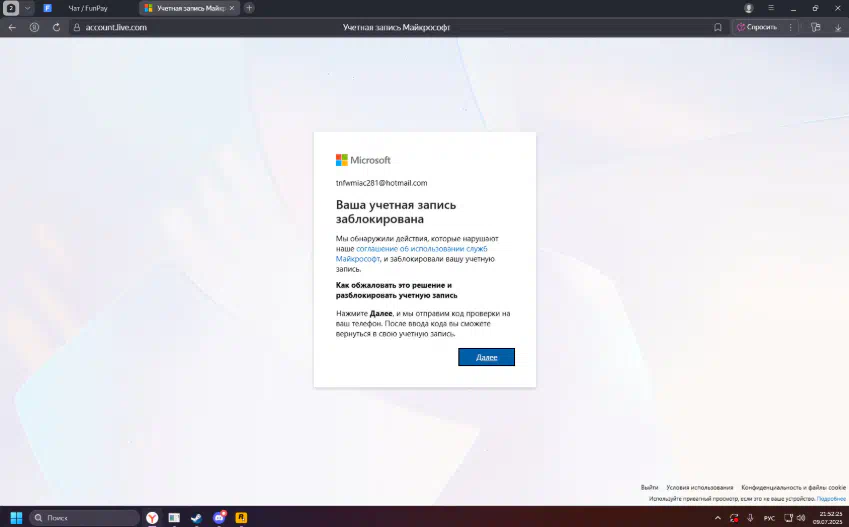Bookmark this page with the bookmark icon
This screenshot has height=527, width=849.
pos(718,27)
